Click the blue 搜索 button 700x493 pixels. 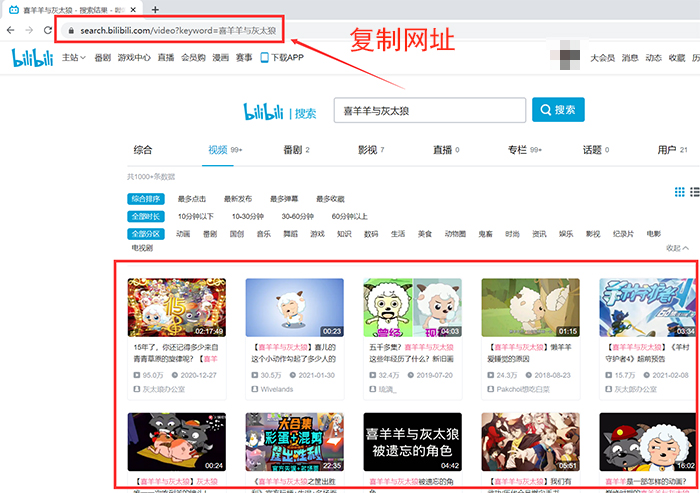pyautogui.click(x=558, y=110)
